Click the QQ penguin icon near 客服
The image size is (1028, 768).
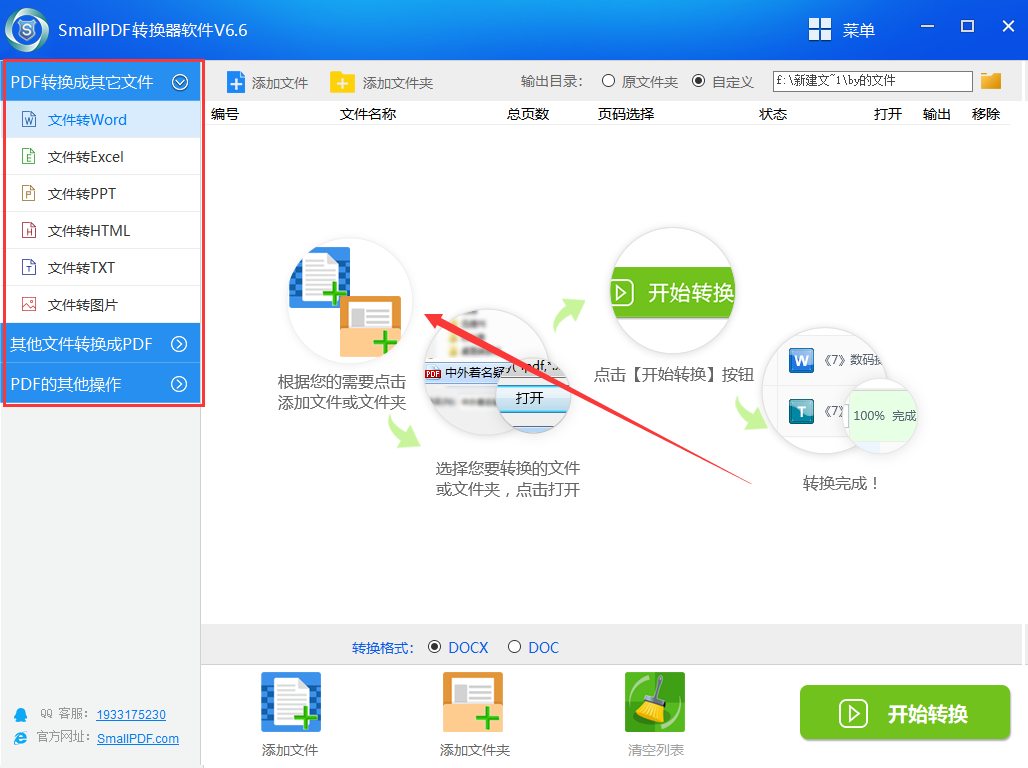coord(21,715)
